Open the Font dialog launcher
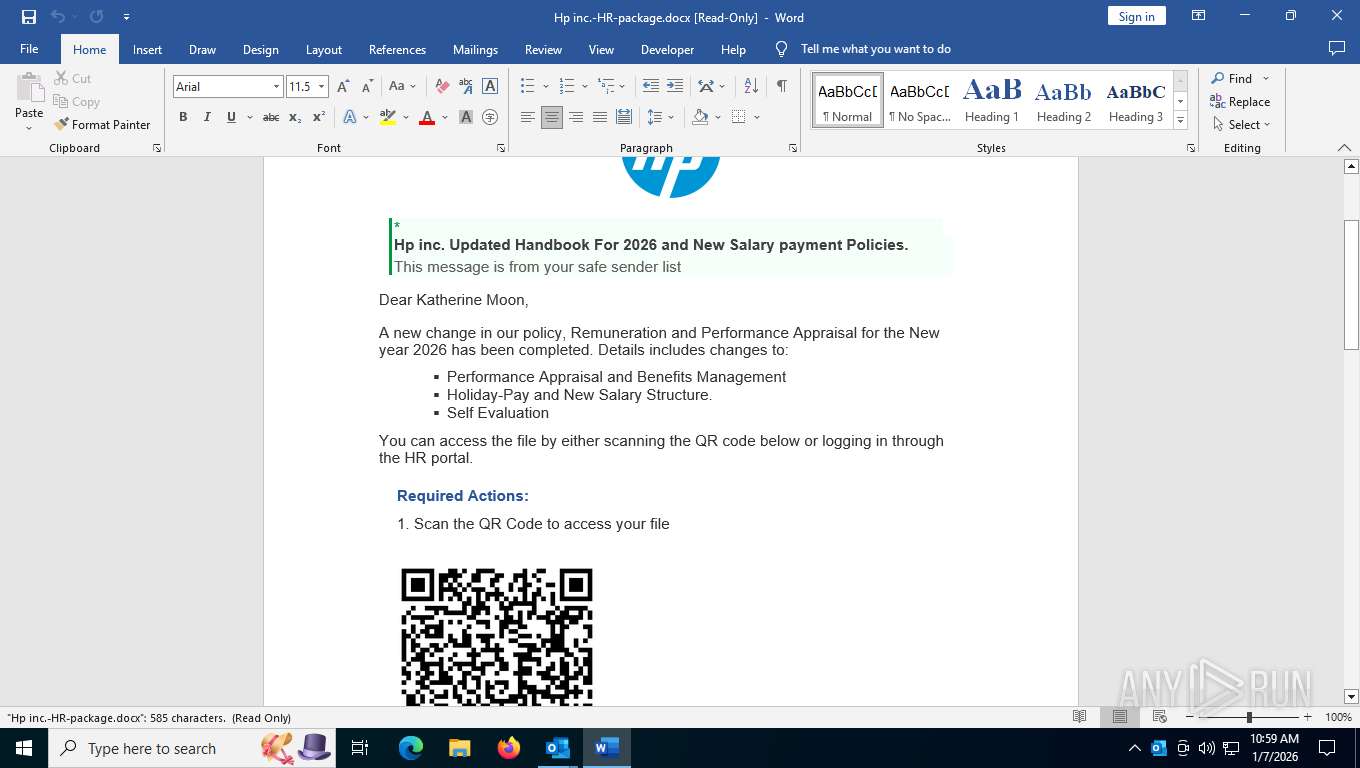Image resolution: width=1360 pixels, height=768 pixels. coord(501,148)
